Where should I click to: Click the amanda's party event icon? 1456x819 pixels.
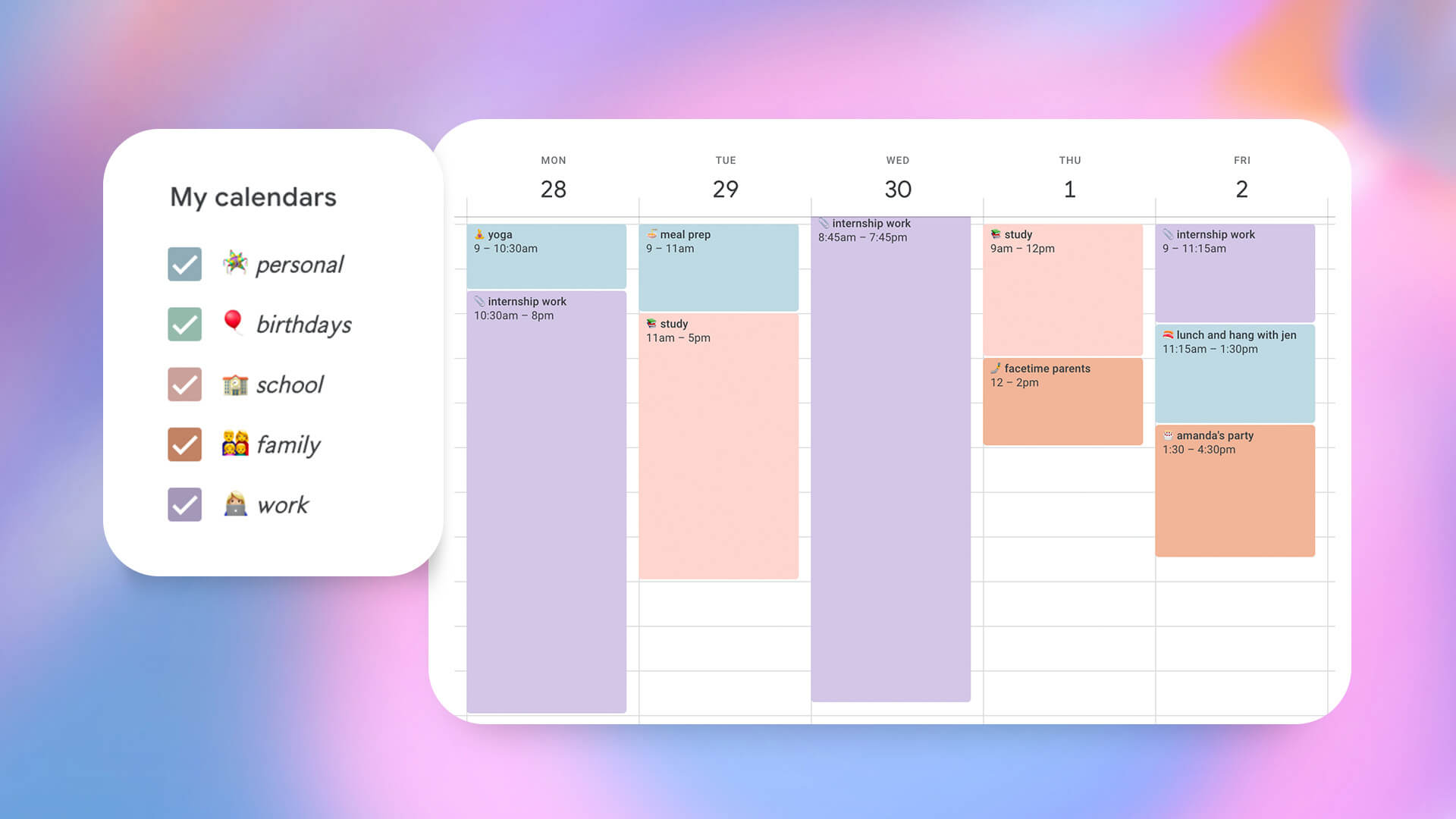[1167, 435]
